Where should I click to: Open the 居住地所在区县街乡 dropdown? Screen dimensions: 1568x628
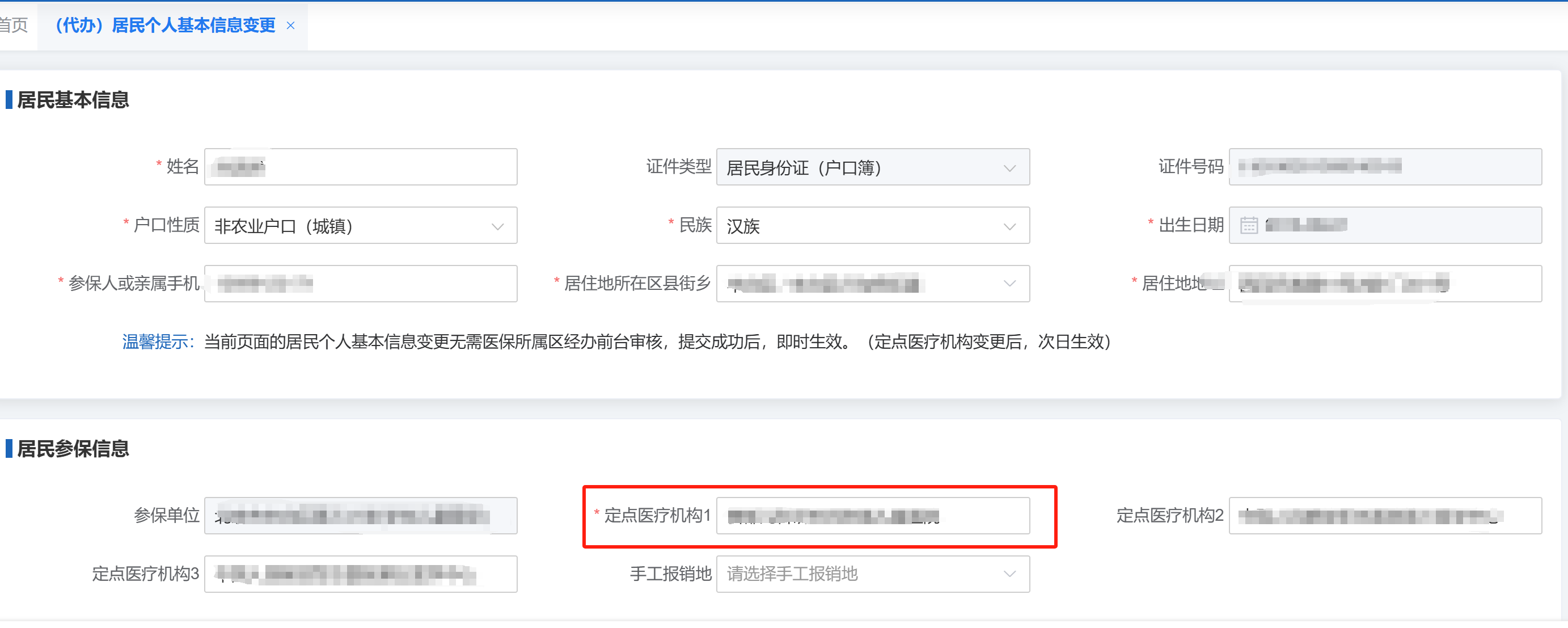(x=873, y=284)
